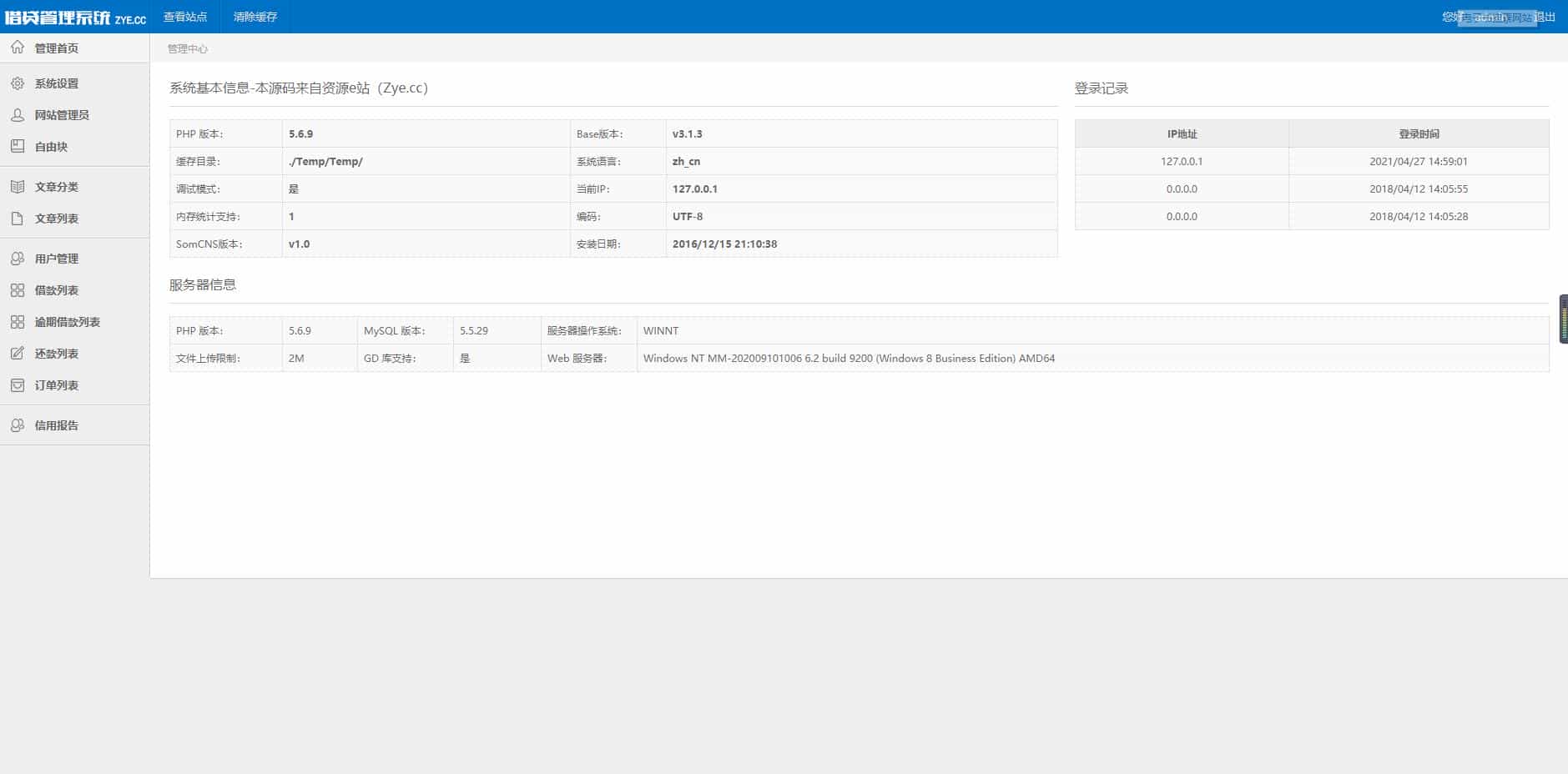Viewport: 1568px width, 774px height.
Task: Click the 系统基本信息 section heading
Action: coord(299,88)
